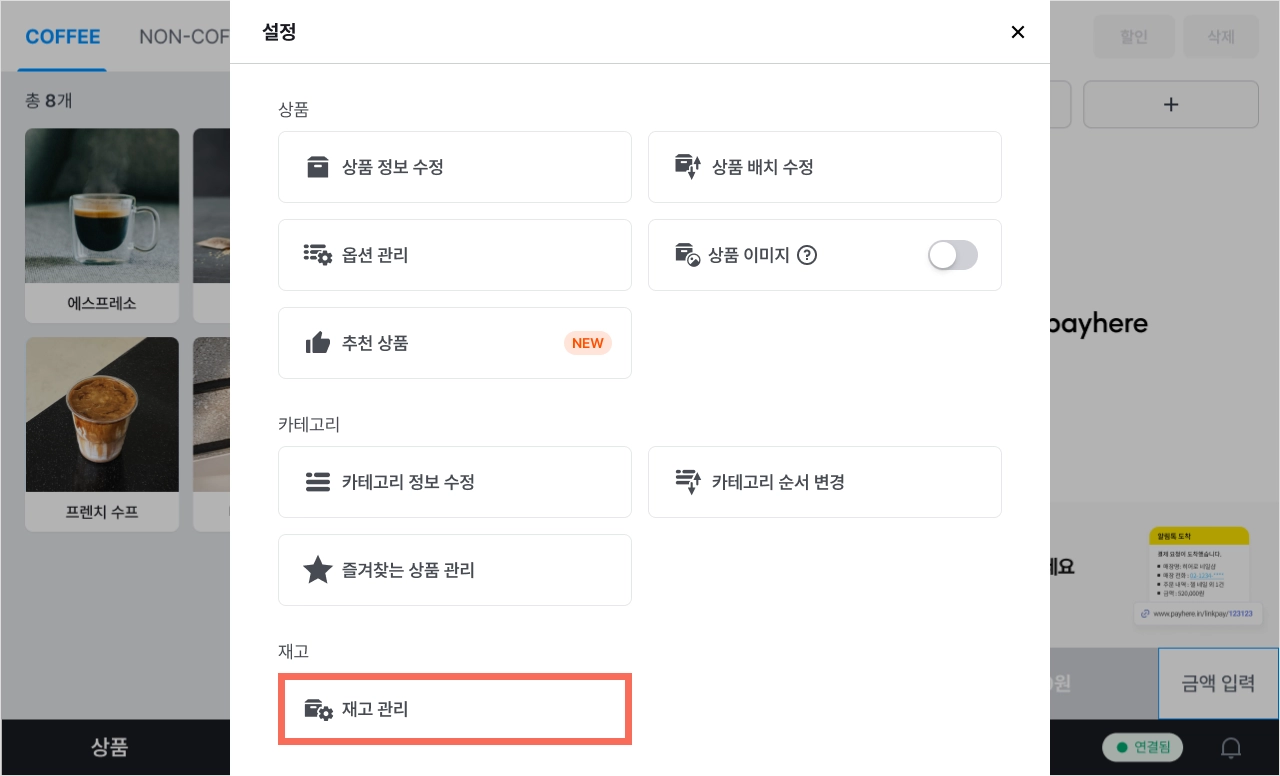Click the thumbs-up icon of 추천 상품
Image resolution: width=1280 pixels, height=776 pixels.
(317, 343)
